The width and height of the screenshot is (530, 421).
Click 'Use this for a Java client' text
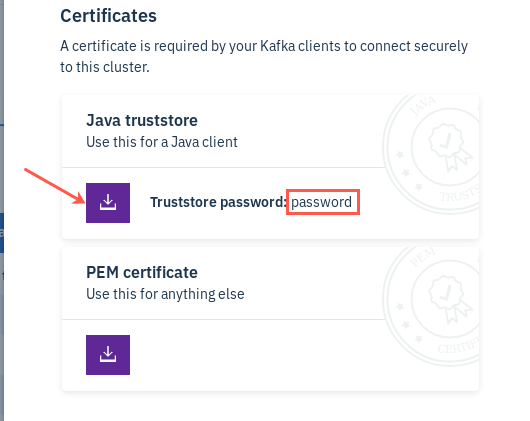click(162, 142)
